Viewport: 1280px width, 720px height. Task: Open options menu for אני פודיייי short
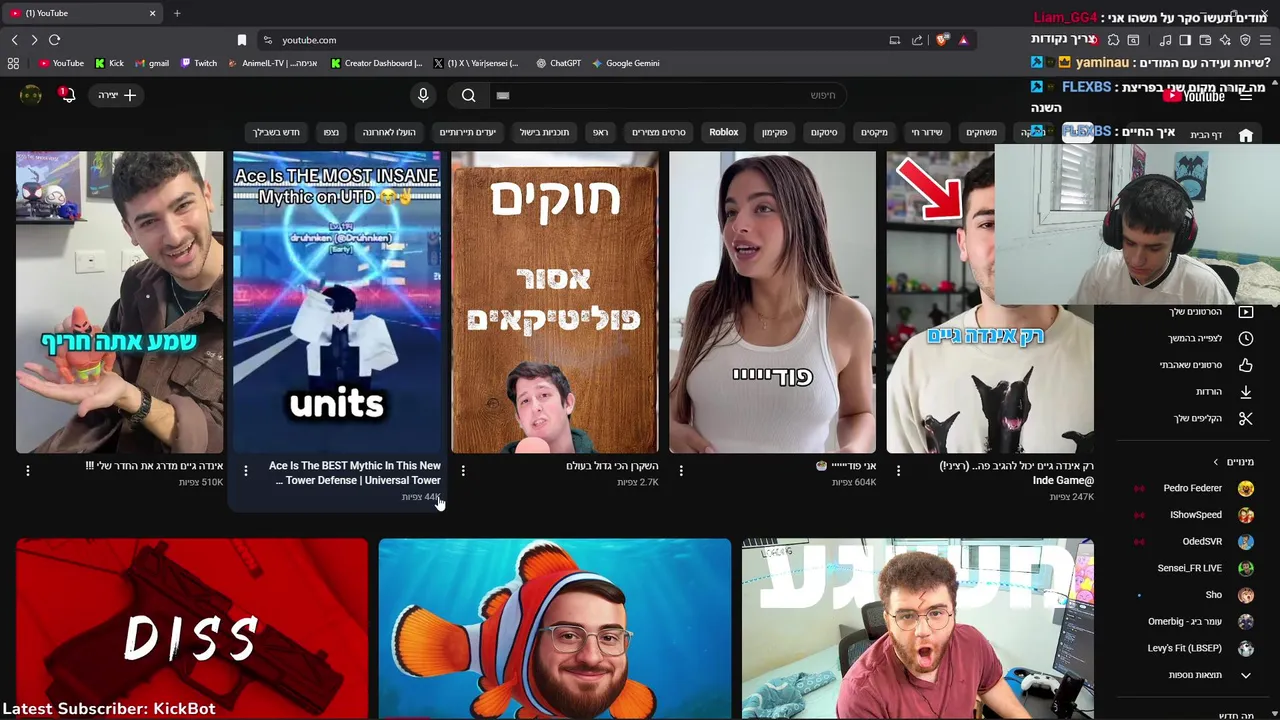coord(681,470)
